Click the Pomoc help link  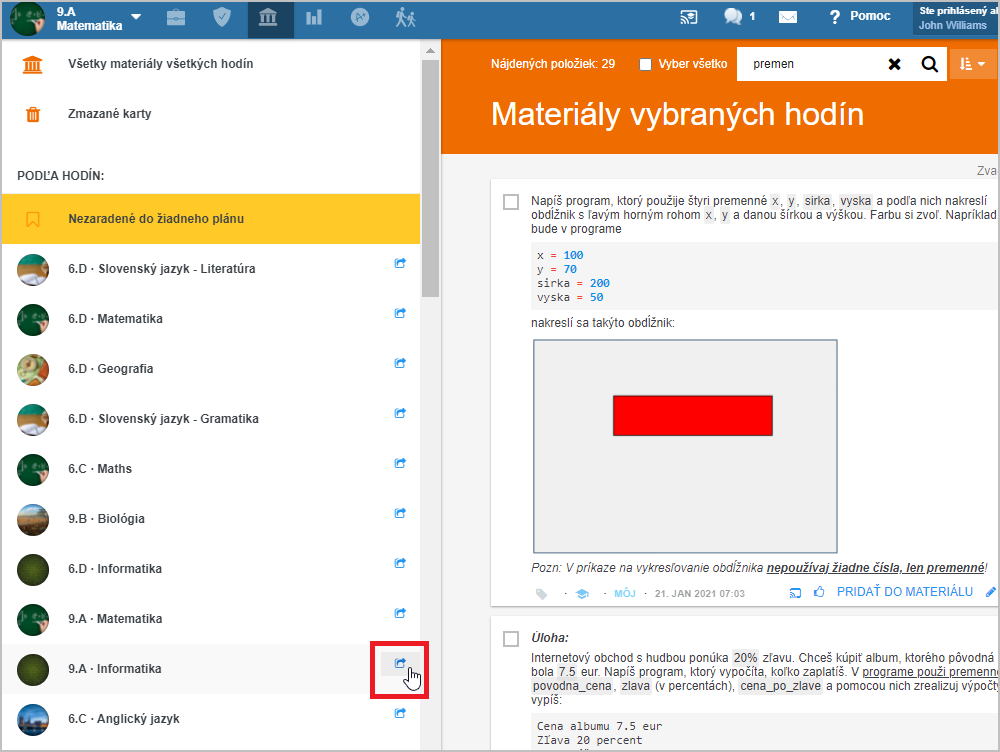860,17
